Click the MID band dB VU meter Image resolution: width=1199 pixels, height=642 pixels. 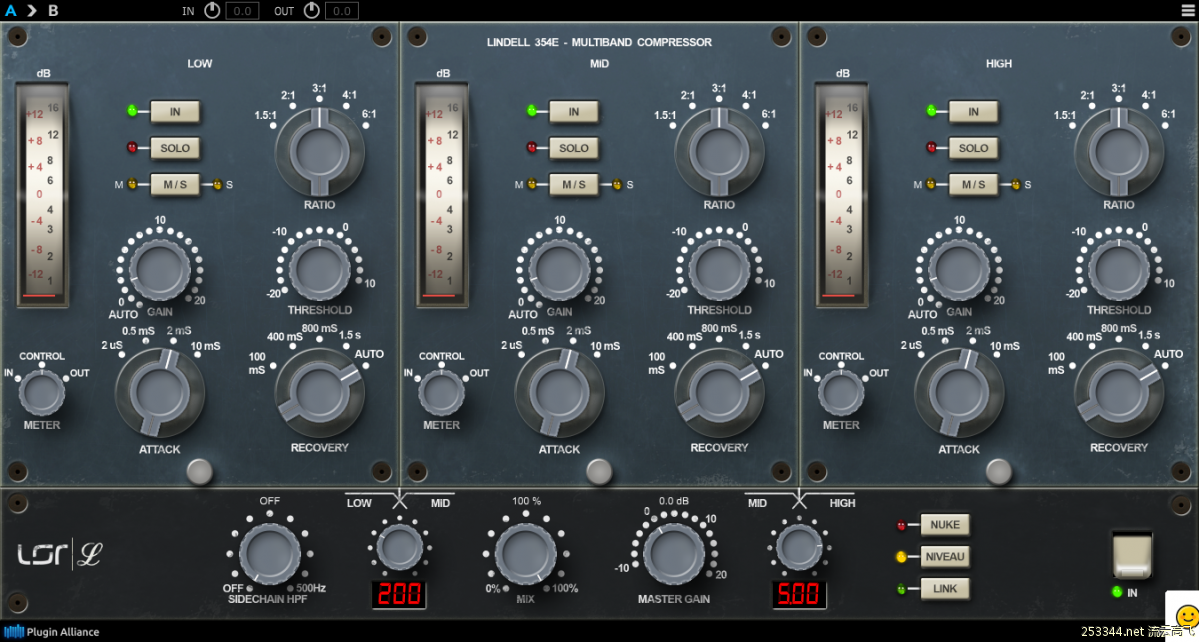442,195
